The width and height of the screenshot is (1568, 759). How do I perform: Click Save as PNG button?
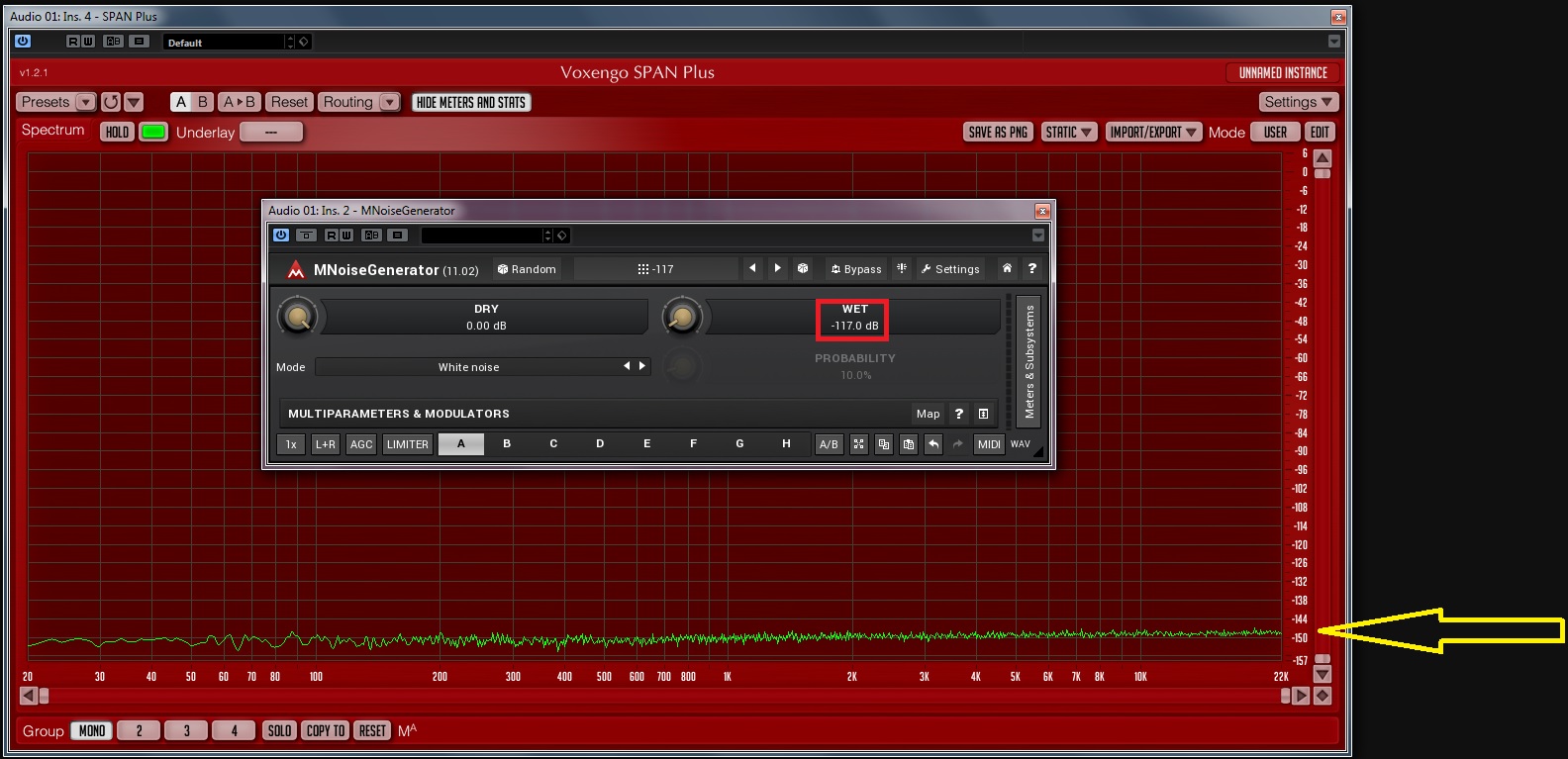(x=998, y=132)
